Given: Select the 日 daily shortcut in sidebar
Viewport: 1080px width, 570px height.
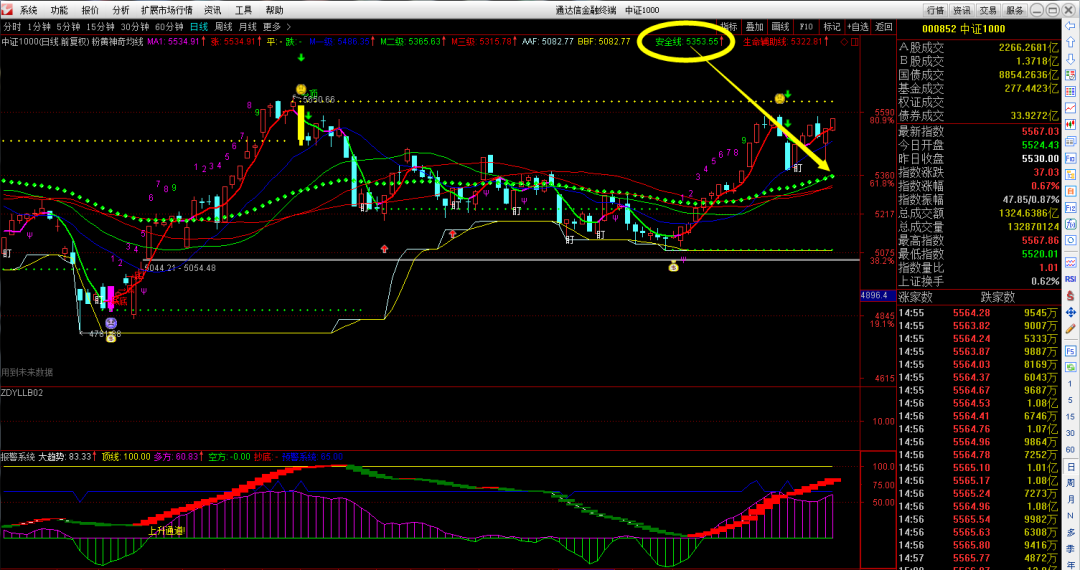Looking at the screenshot, I should coord(1071,467).
